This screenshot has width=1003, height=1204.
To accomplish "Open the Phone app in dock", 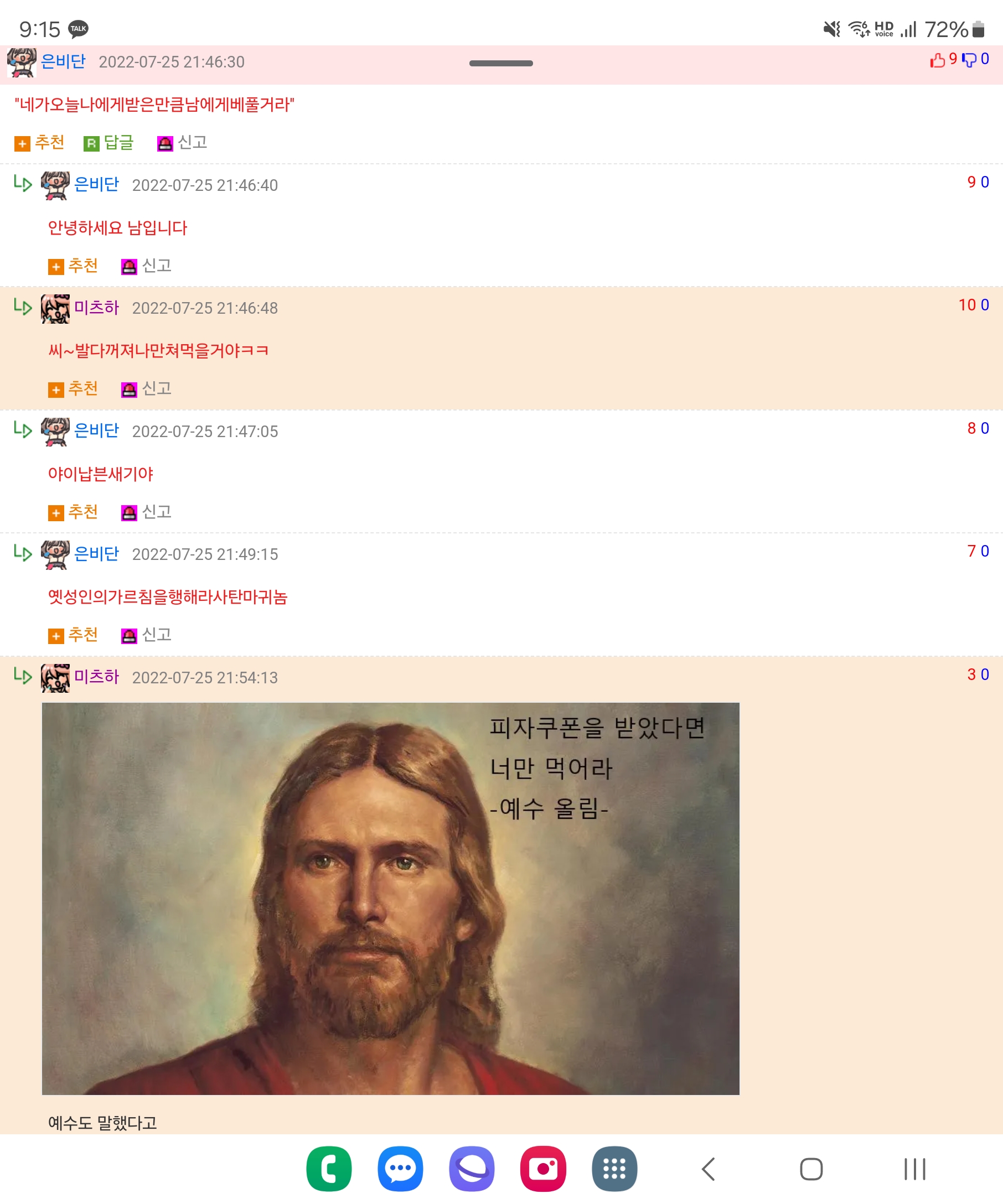I will pos(329,1169).
